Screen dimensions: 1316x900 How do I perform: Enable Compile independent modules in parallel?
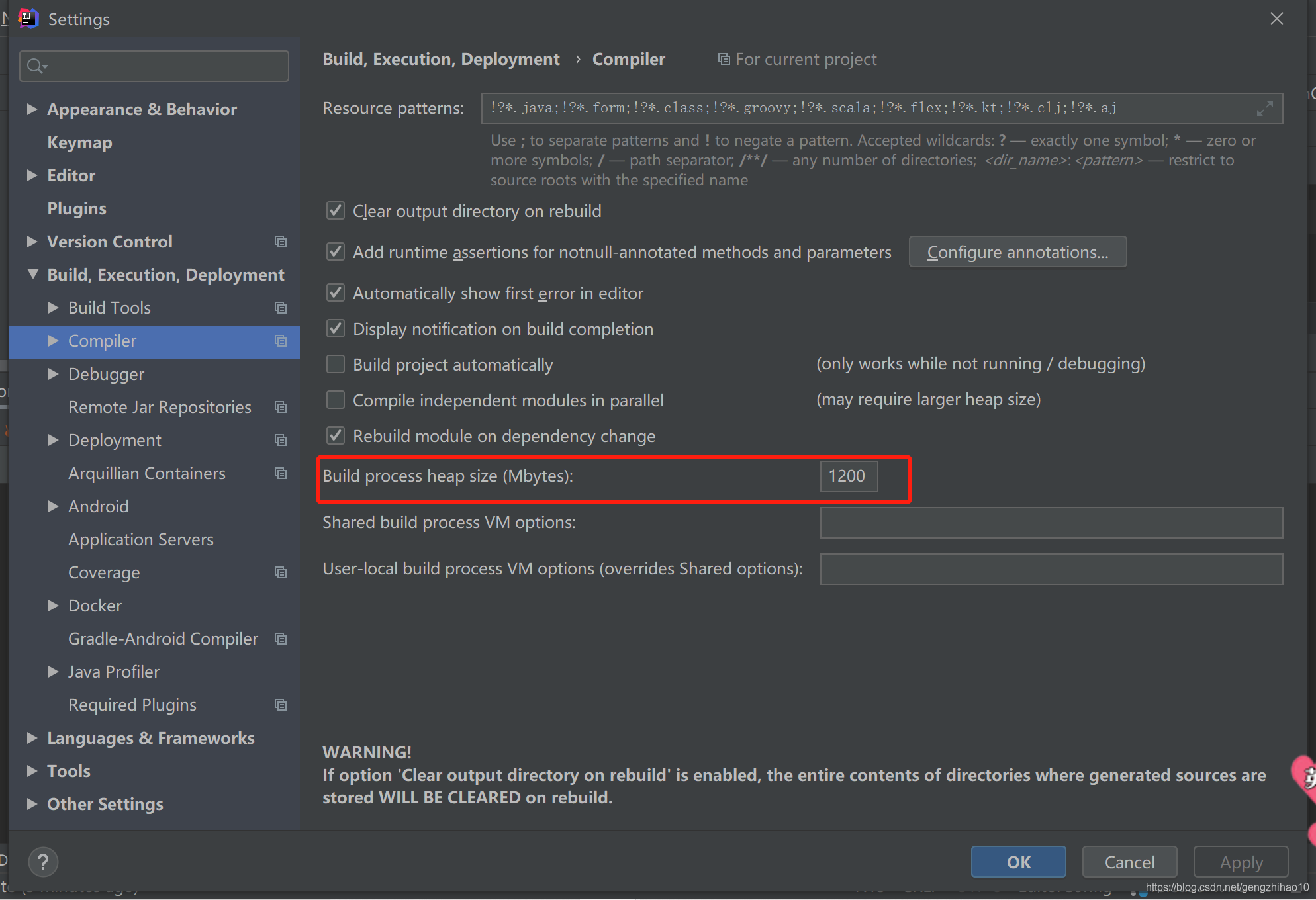click(336, 400)
